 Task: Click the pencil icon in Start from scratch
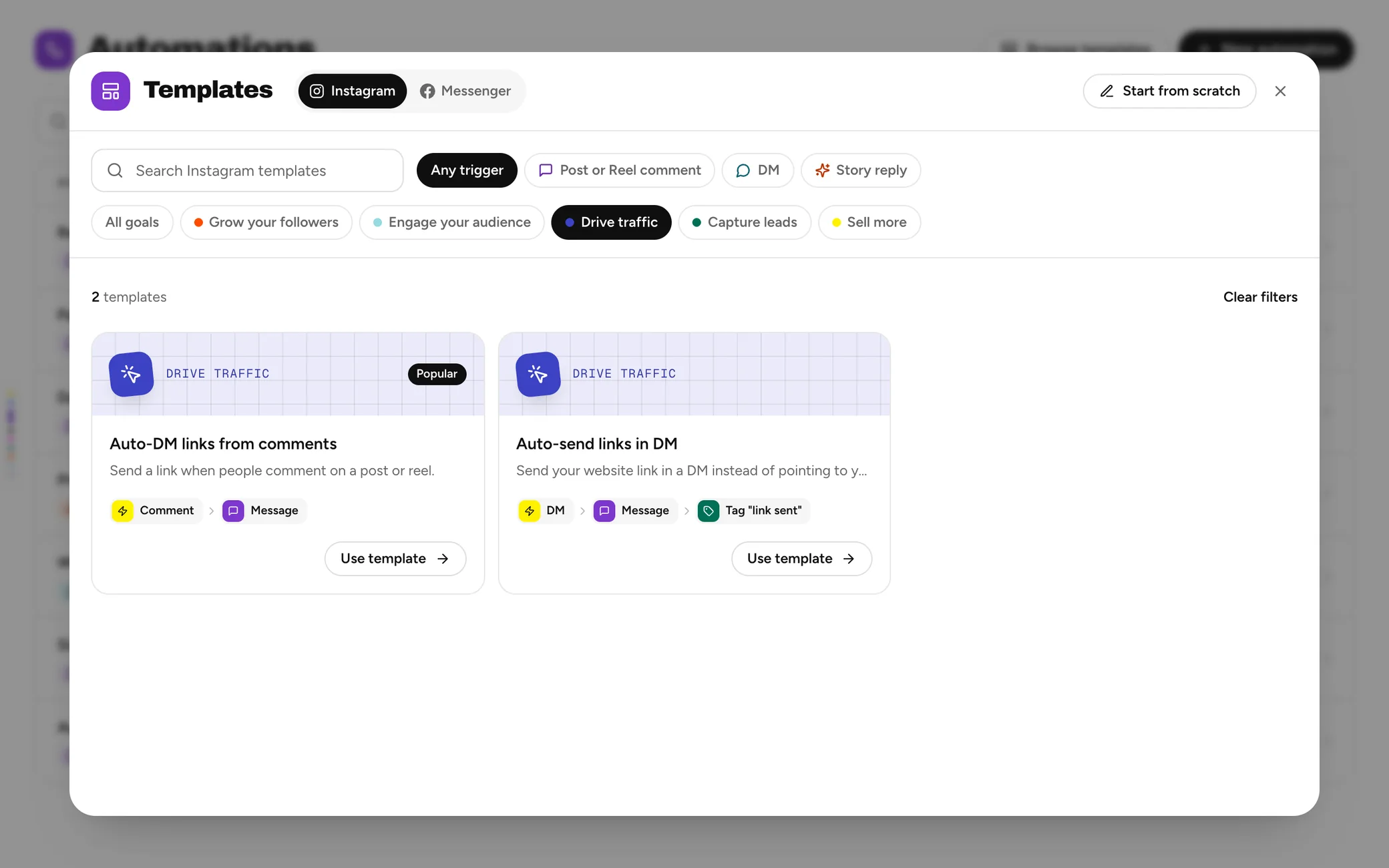pyautogui.click(x=1107, y=91)
